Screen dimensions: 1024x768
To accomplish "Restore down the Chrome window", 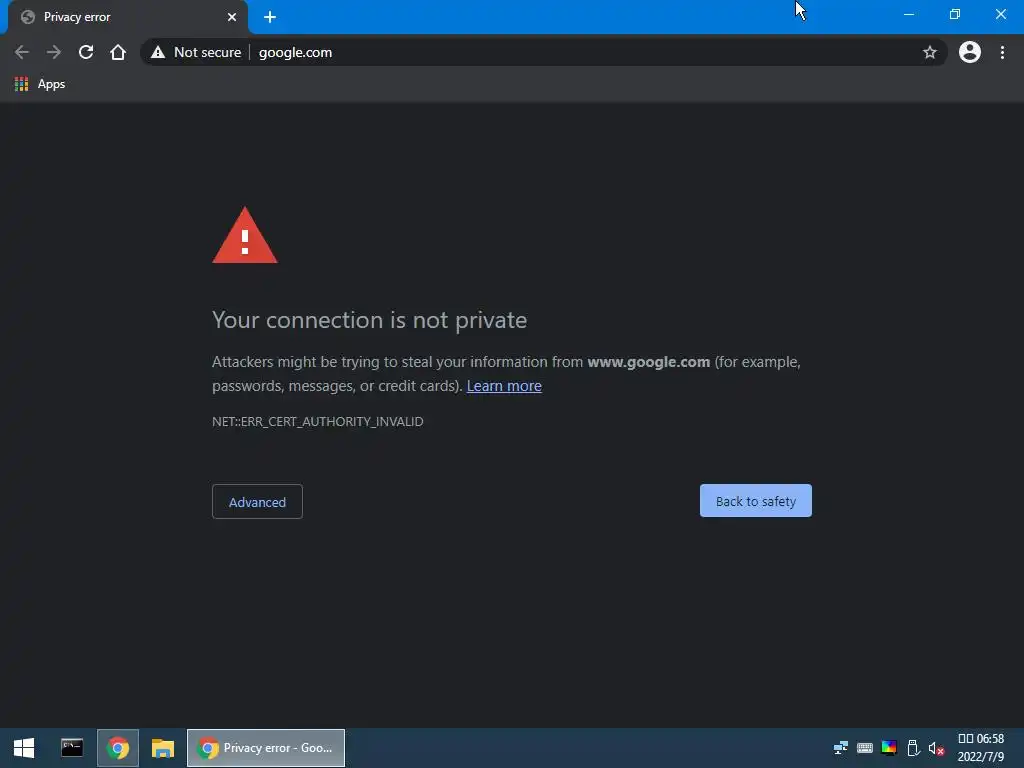I will click(954, 14).
